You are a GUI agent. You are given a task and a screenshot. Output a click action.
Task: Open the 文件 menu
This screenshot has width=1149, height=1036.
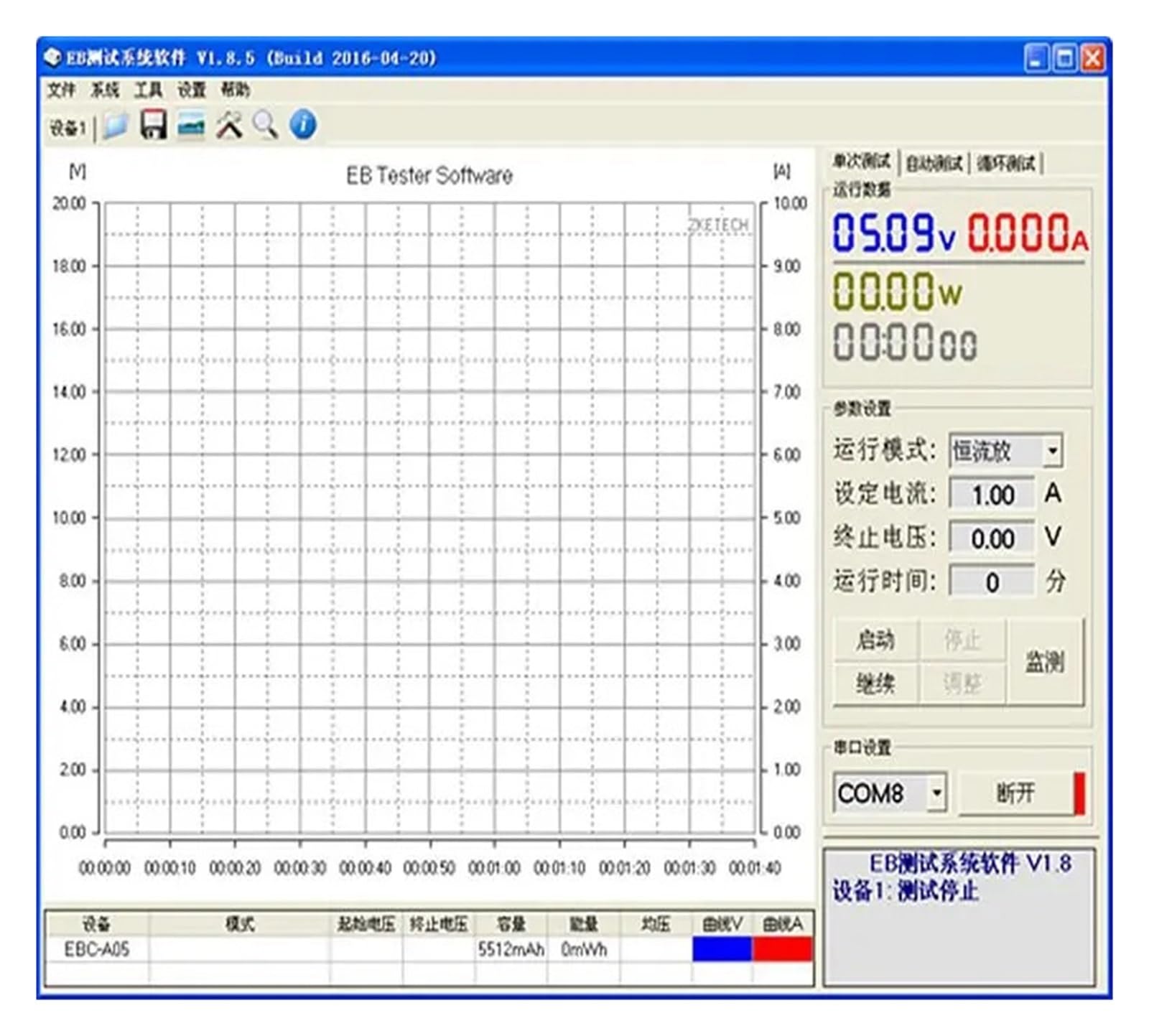tap(61, 90)
